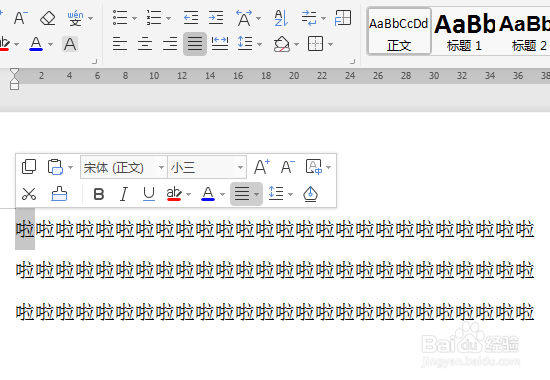
Task: Click mini toolbar shrink font icon
Action: click(288, 167)
